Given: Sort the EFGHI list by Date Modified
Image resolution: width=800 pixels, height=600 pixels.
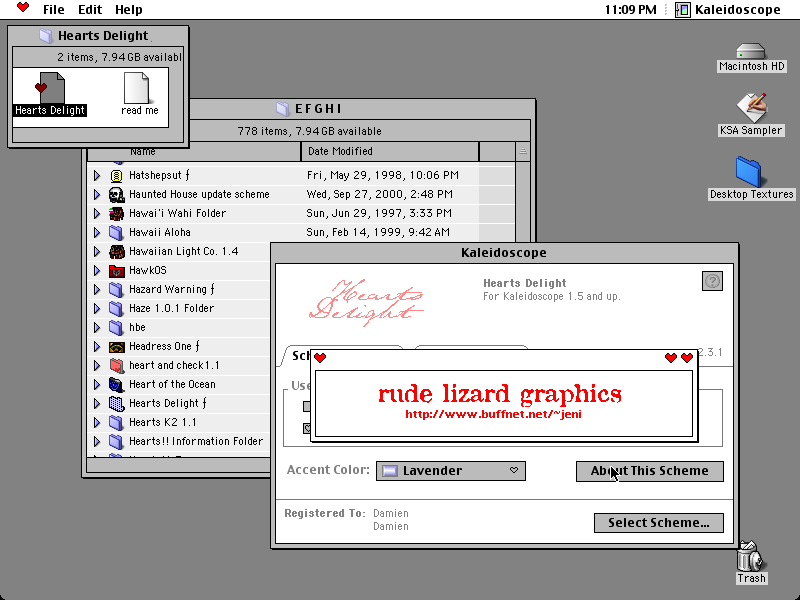Looking at the screenshot, I should click(390, 151).
